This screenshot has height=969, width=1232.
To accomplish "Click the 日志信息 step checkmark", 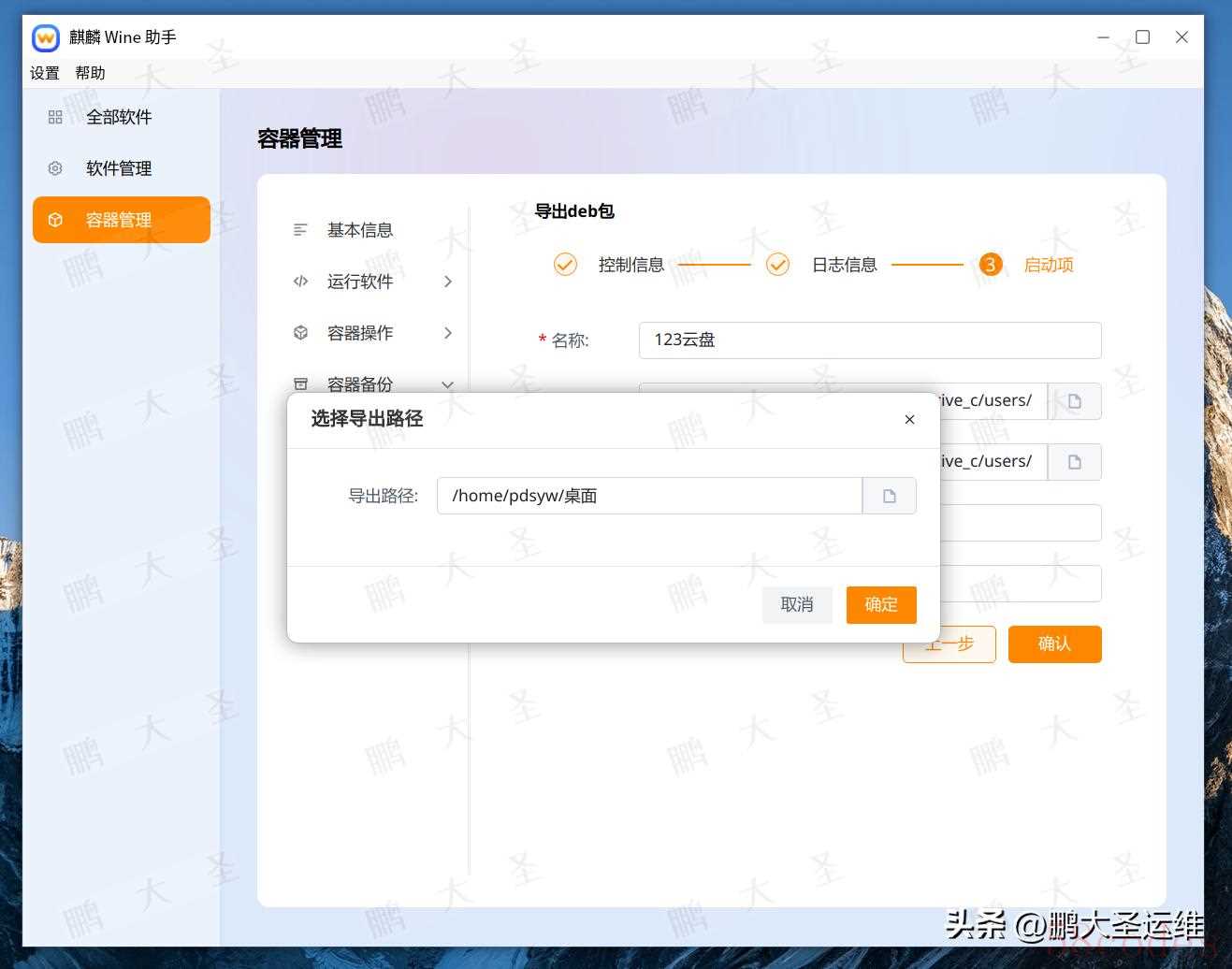I will coord(777,265).
